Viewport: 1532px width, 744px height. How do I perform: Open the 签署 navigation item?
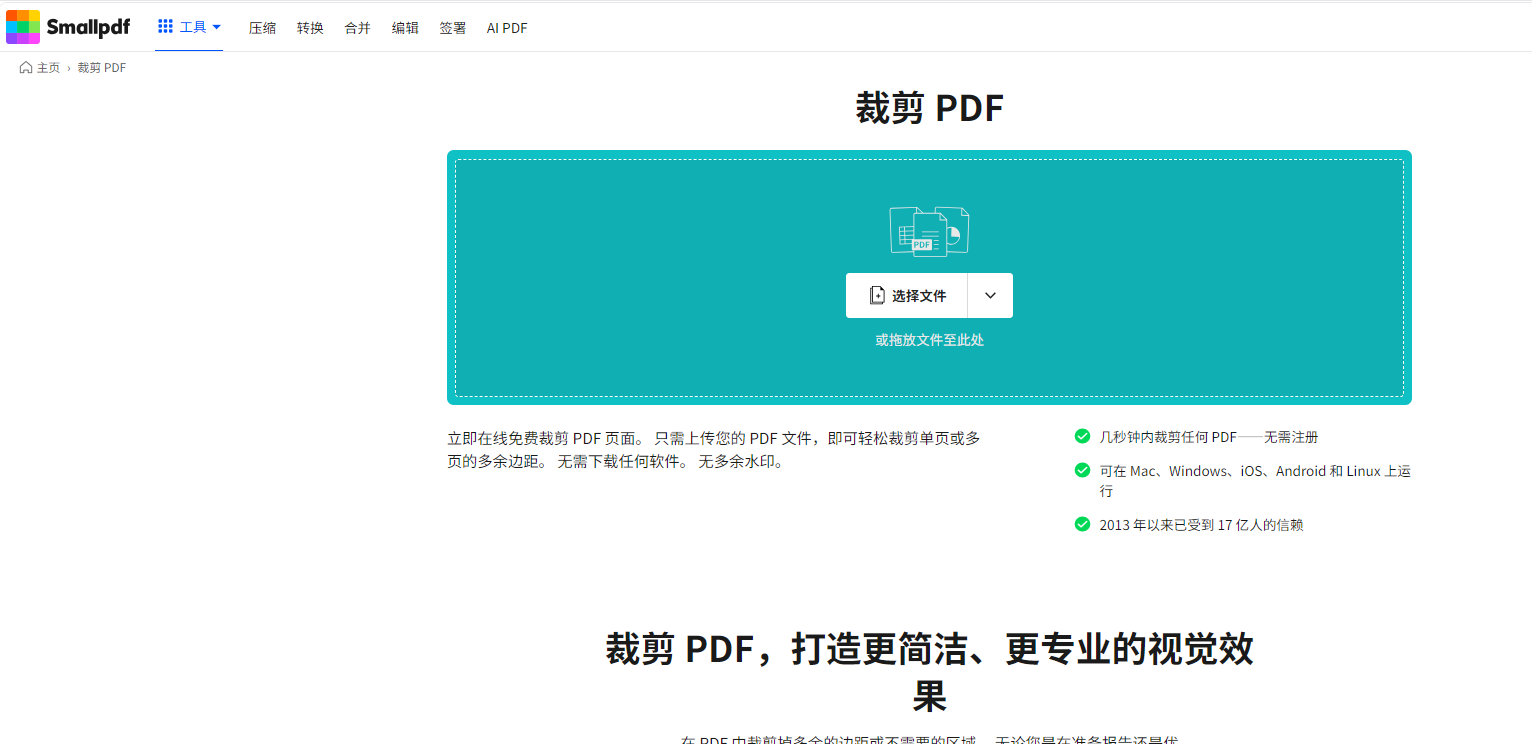coord(453,28)
